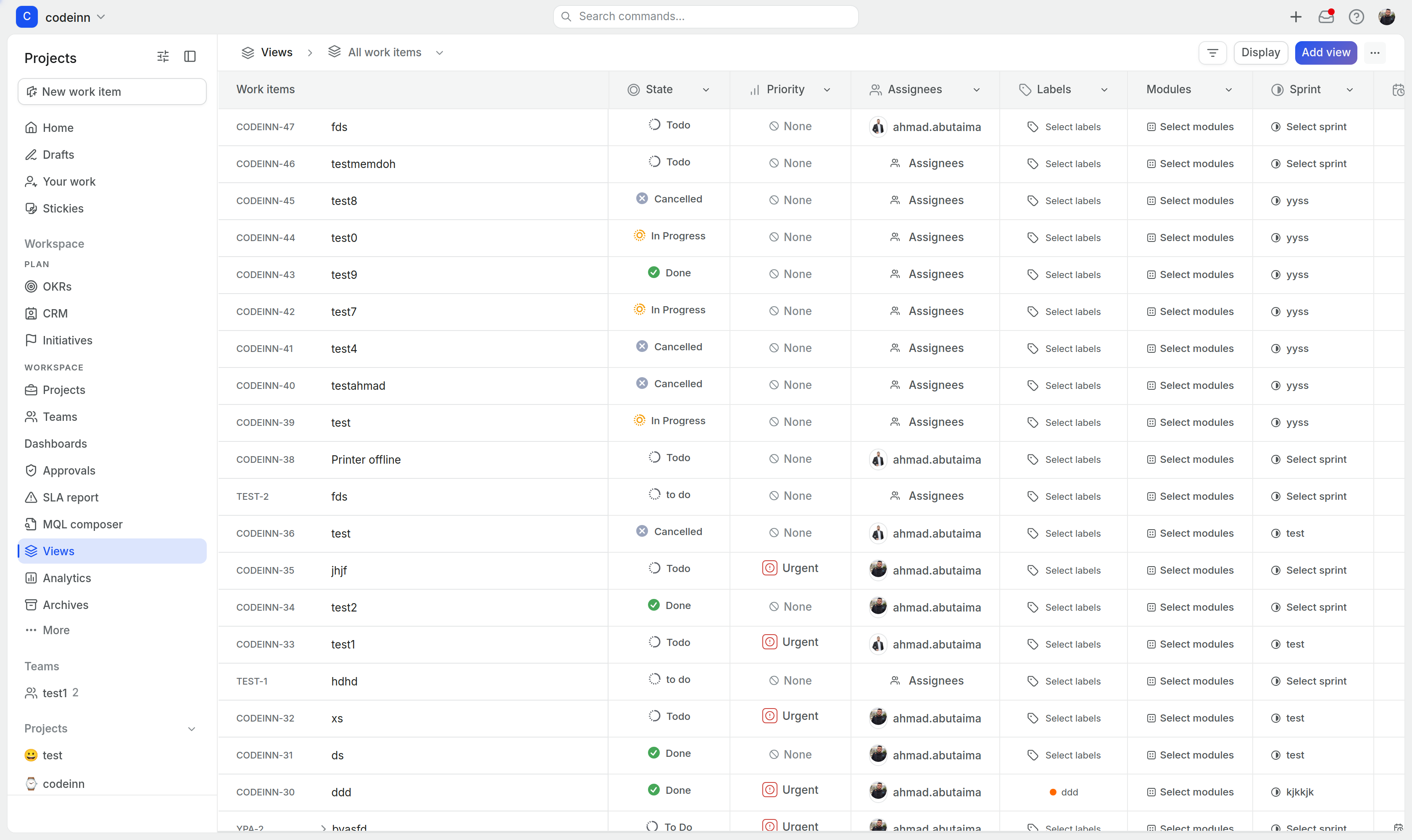Click the Done state icon for test9
This screenshot has width=1412, height=840.
(x=653, y=272)
